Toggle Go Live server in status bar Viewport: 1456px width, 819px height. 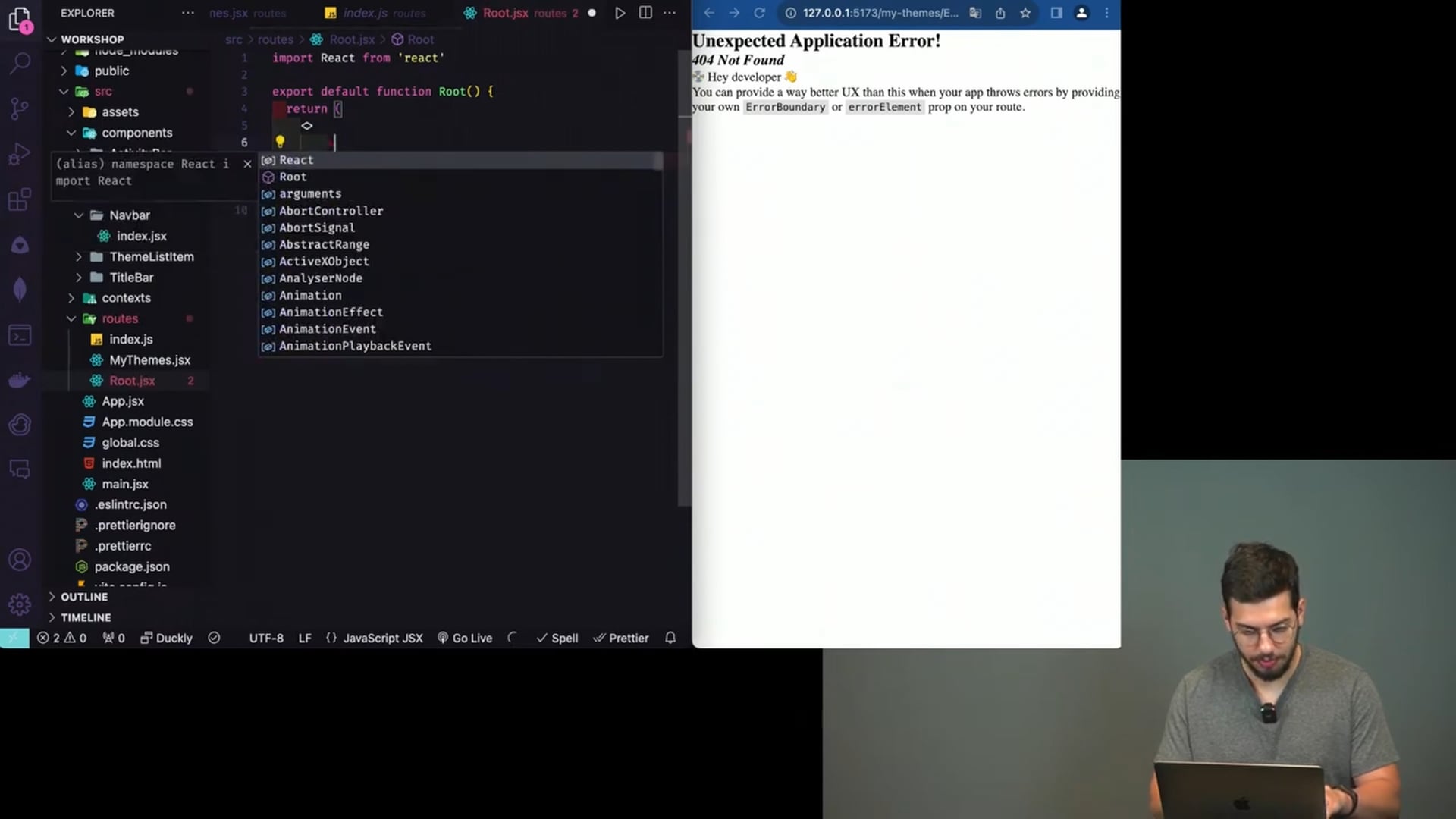click(465, 638)
